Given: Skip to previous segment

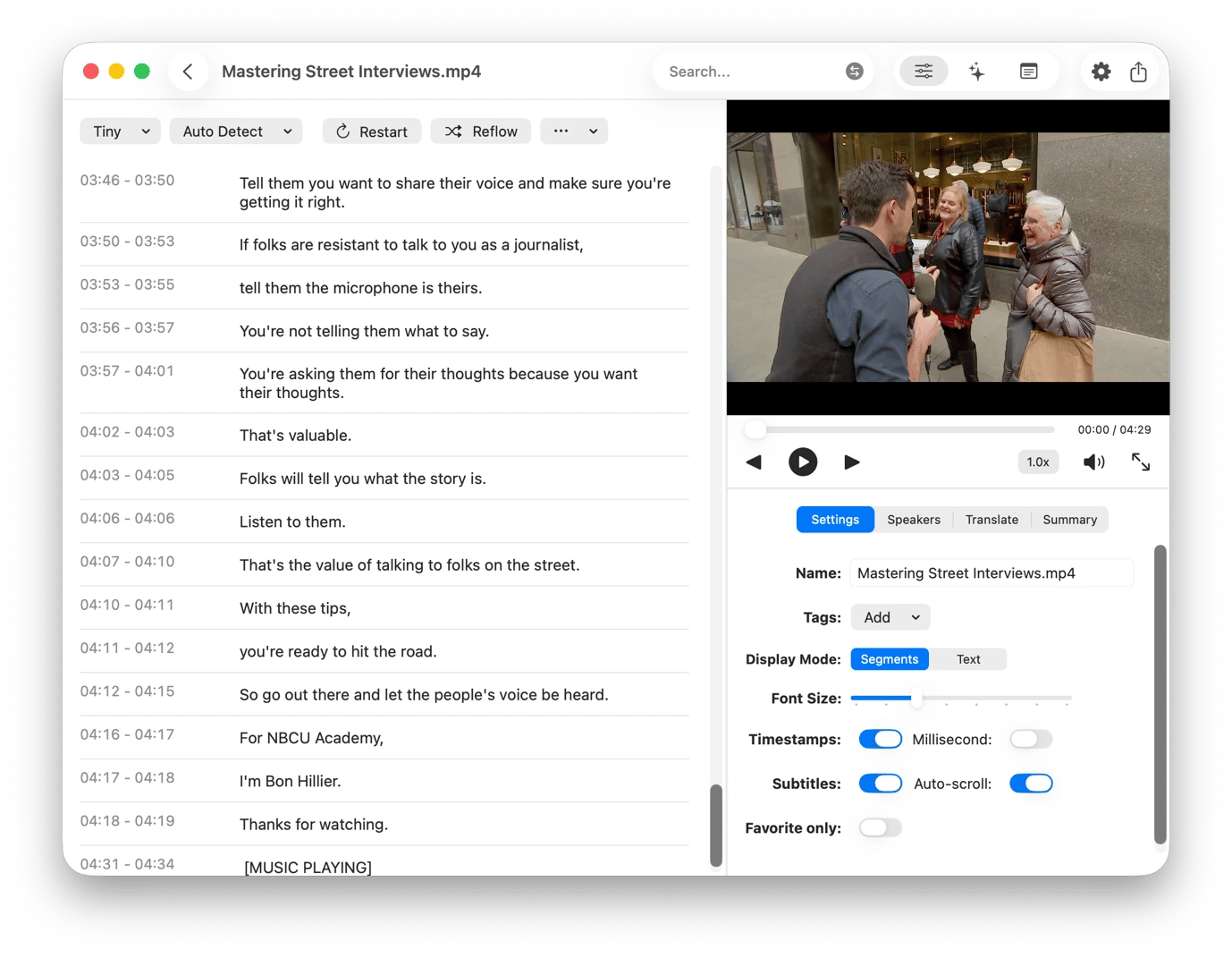Looking at the screenshot, I should (754, 462).
